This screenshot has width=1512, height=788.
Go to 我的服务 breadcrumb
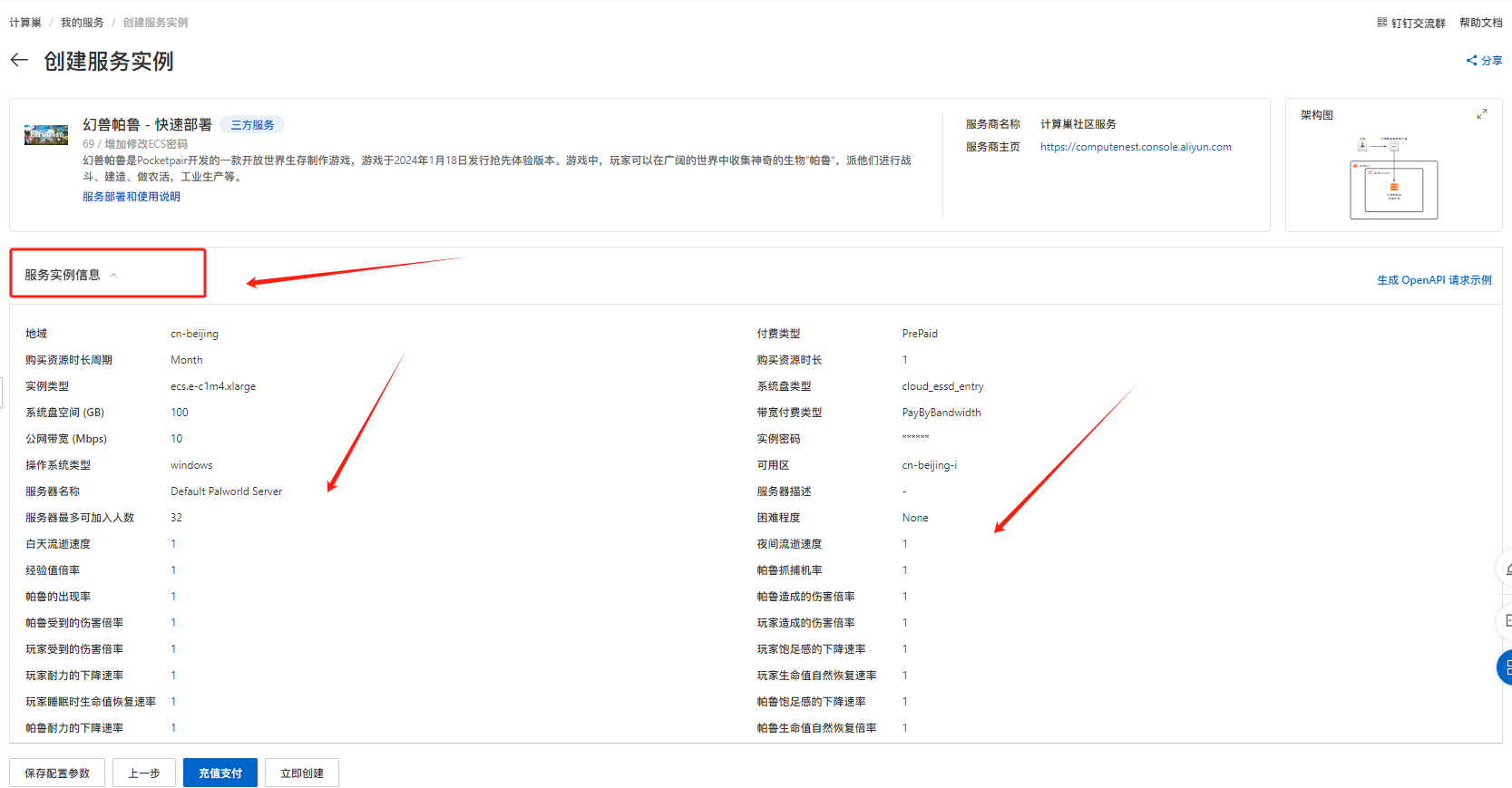pyautogui.click(x=82, y=23)
